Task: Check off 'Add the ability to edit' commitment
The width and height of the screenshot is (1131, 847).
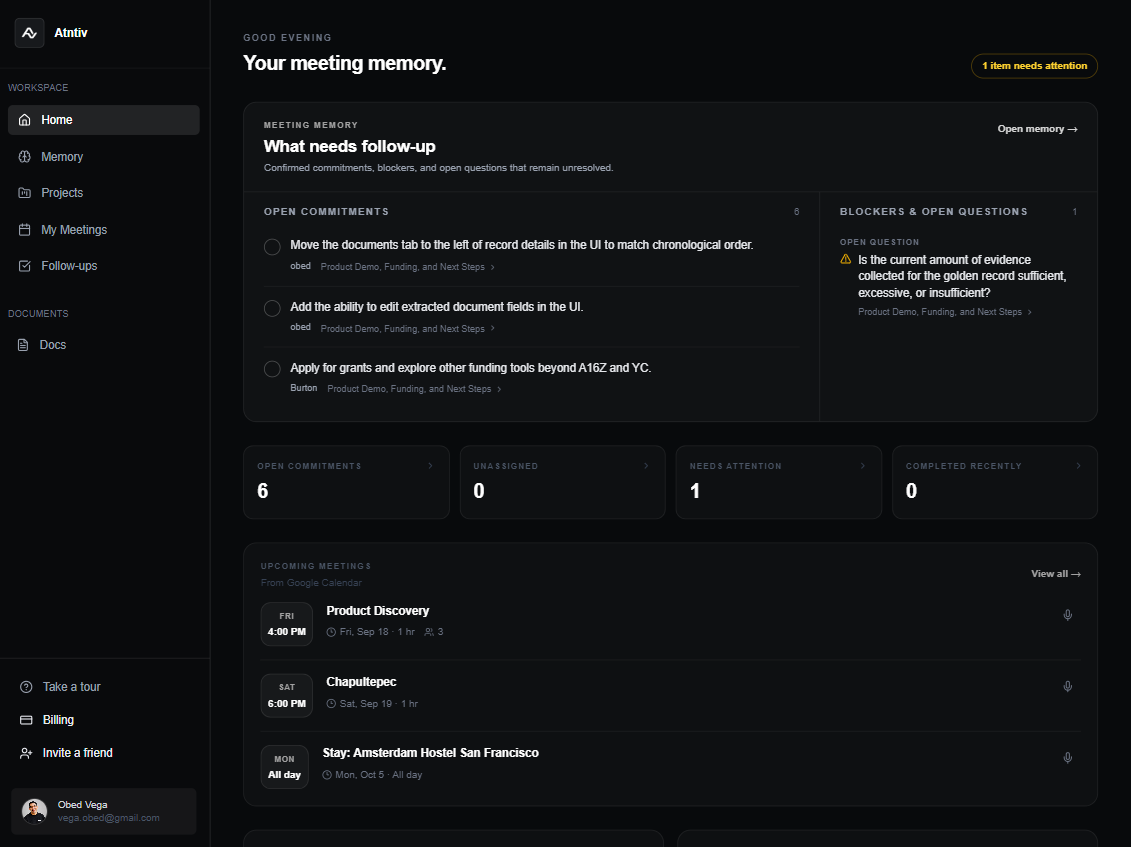Action: click(x=272, y=308)
